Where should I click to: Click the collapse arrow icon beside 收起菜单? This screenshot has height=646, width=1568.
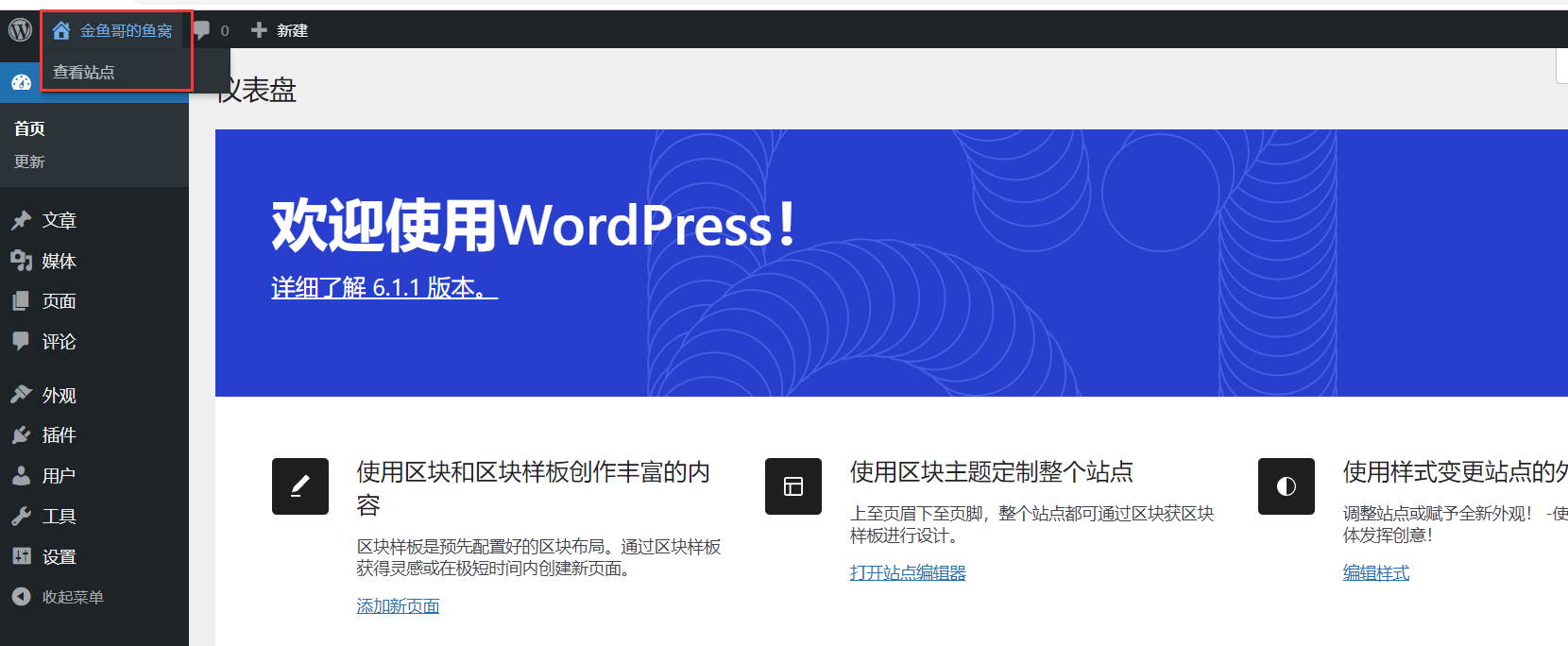pos(21,597)
